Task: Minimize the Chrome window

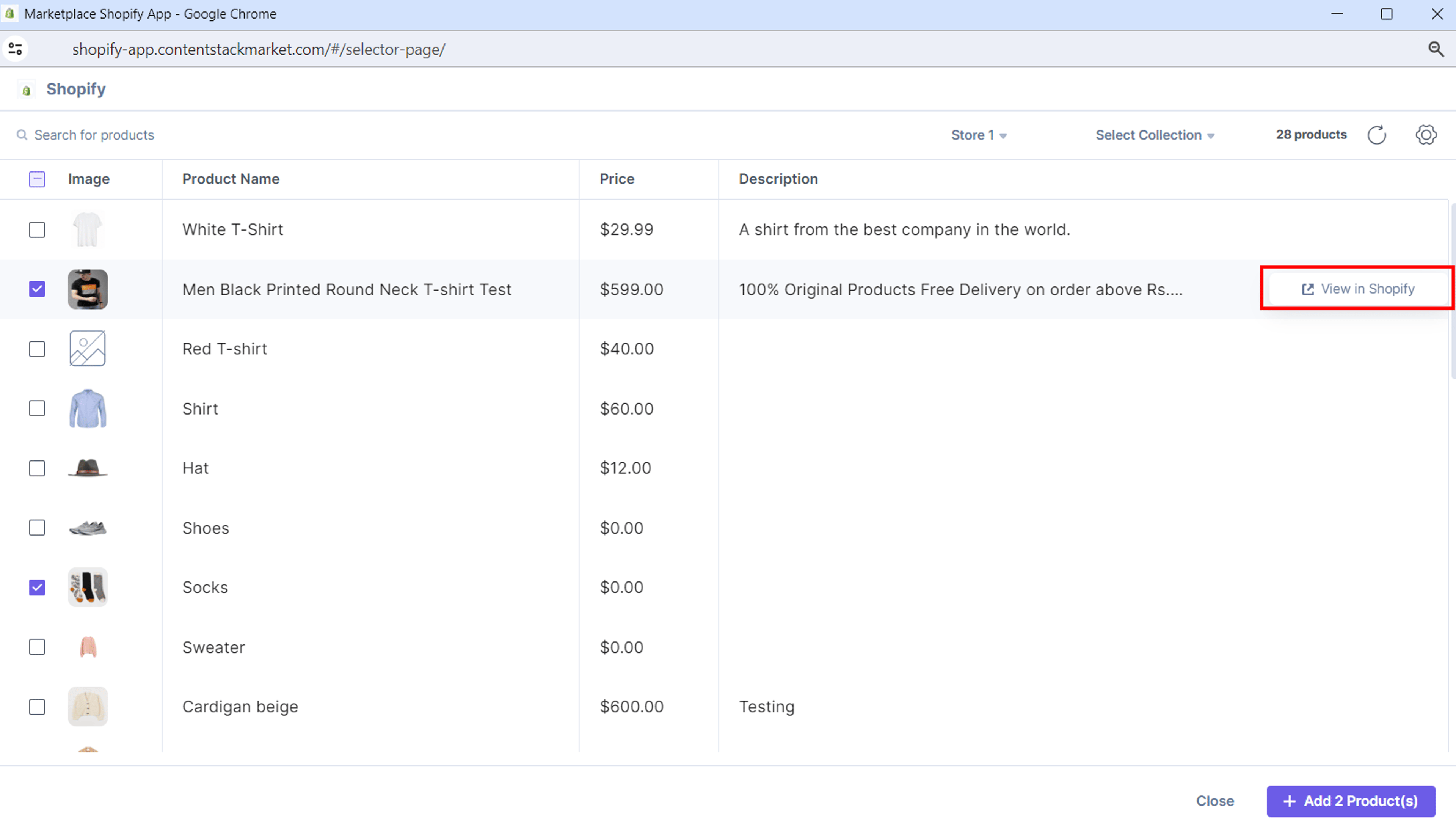Action: coord(1337,14)
